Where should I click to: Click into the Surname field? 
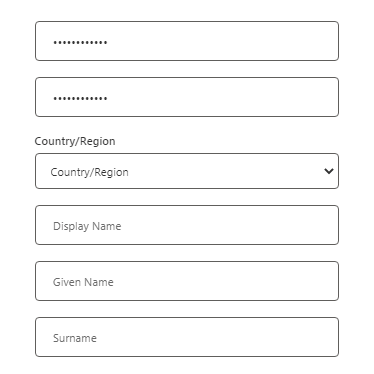pos(187,337)
